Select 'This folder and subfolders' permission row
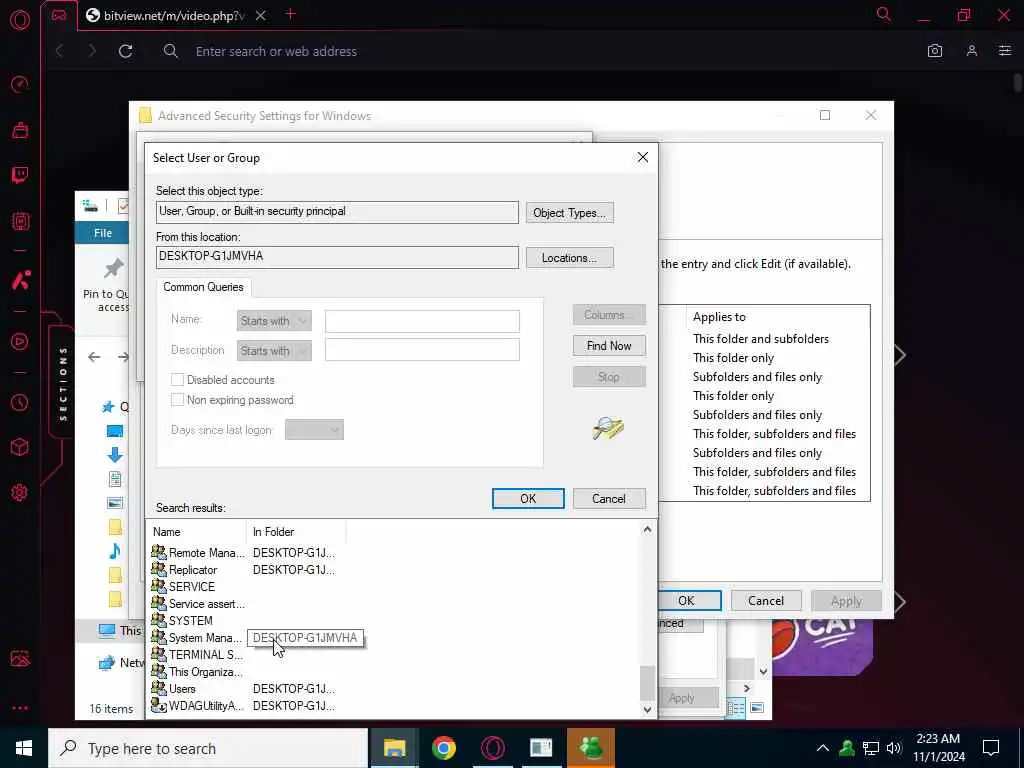The width and height of the screenshot is (1024, 768). (761, 338)
